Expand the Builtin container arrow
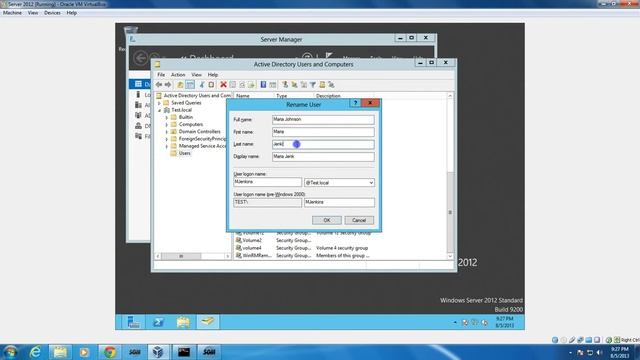 (167, 118)
